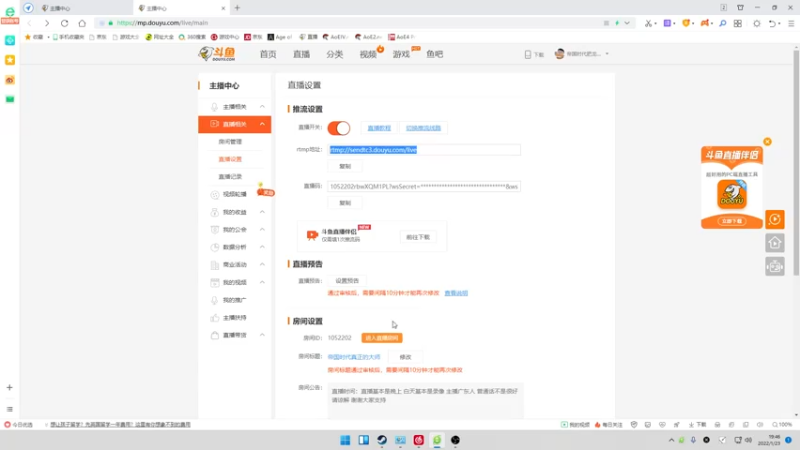
Task: Open 游戏 in the Douyu navigation
Action: click(401, 54)
